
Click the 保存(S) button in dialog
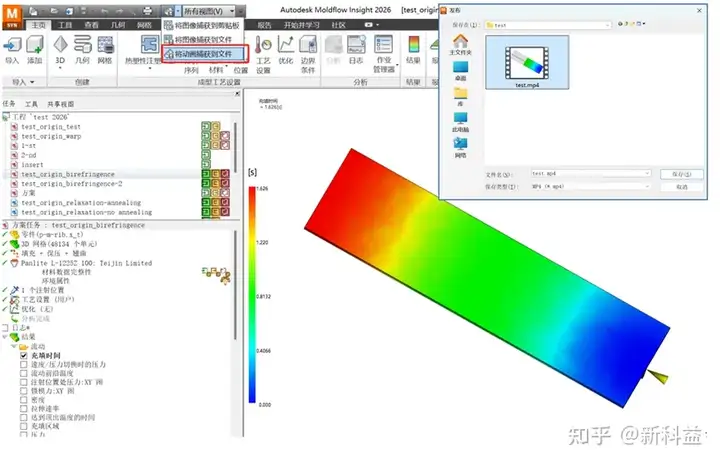[681, 174]
